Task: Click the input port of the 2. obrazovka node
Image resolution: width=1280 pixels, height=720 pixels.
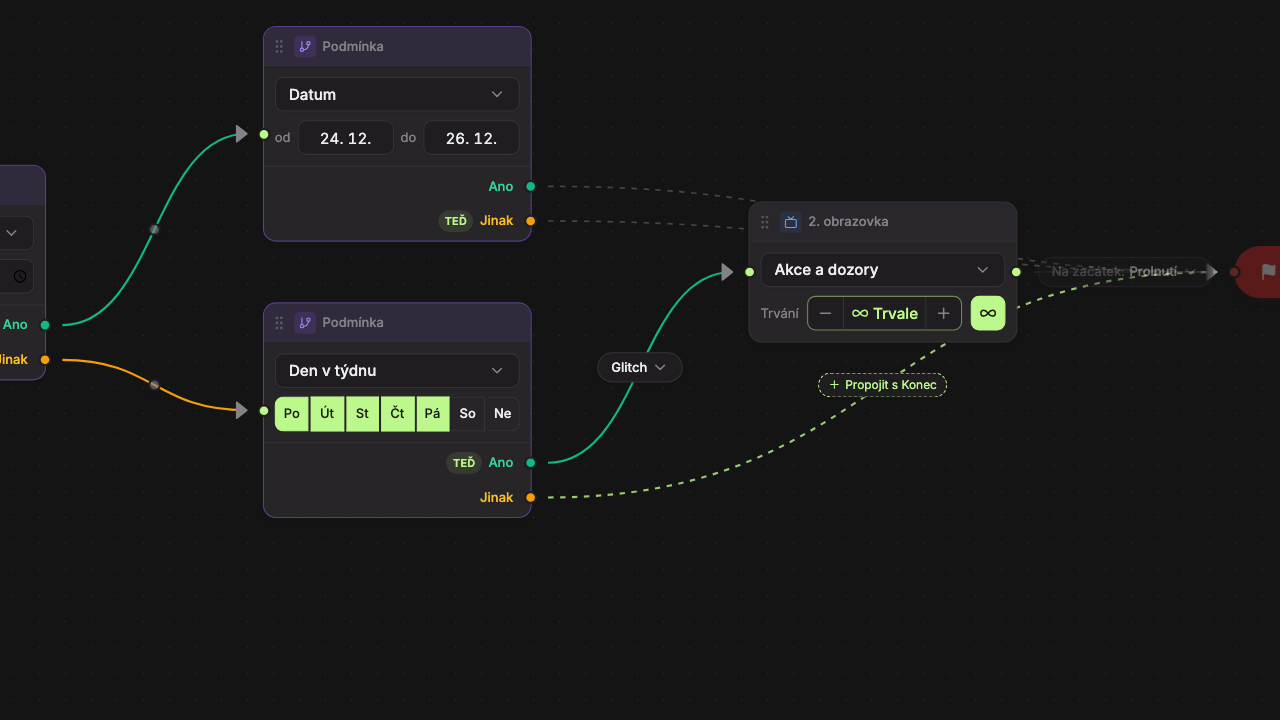Action: [749, 272]
